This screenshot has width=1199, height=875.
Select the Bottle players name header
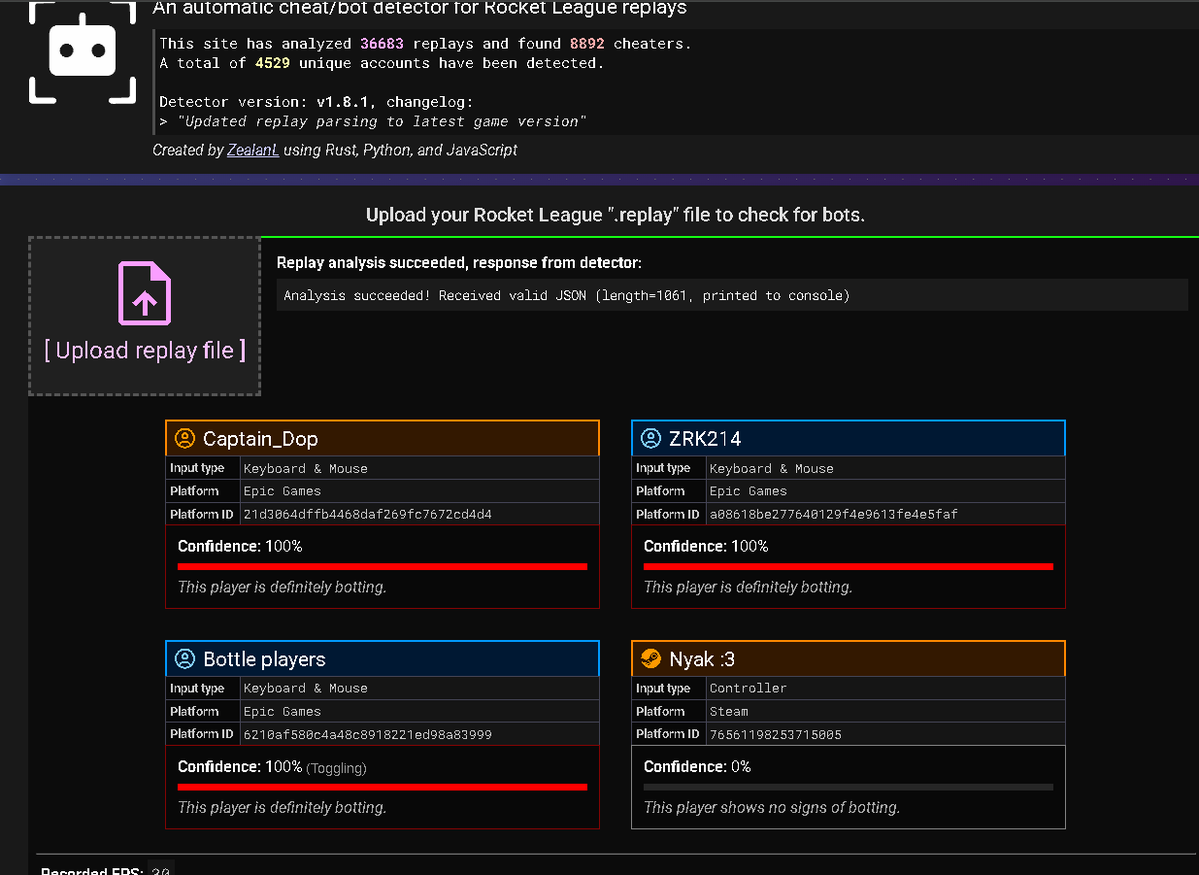[382, 659]
